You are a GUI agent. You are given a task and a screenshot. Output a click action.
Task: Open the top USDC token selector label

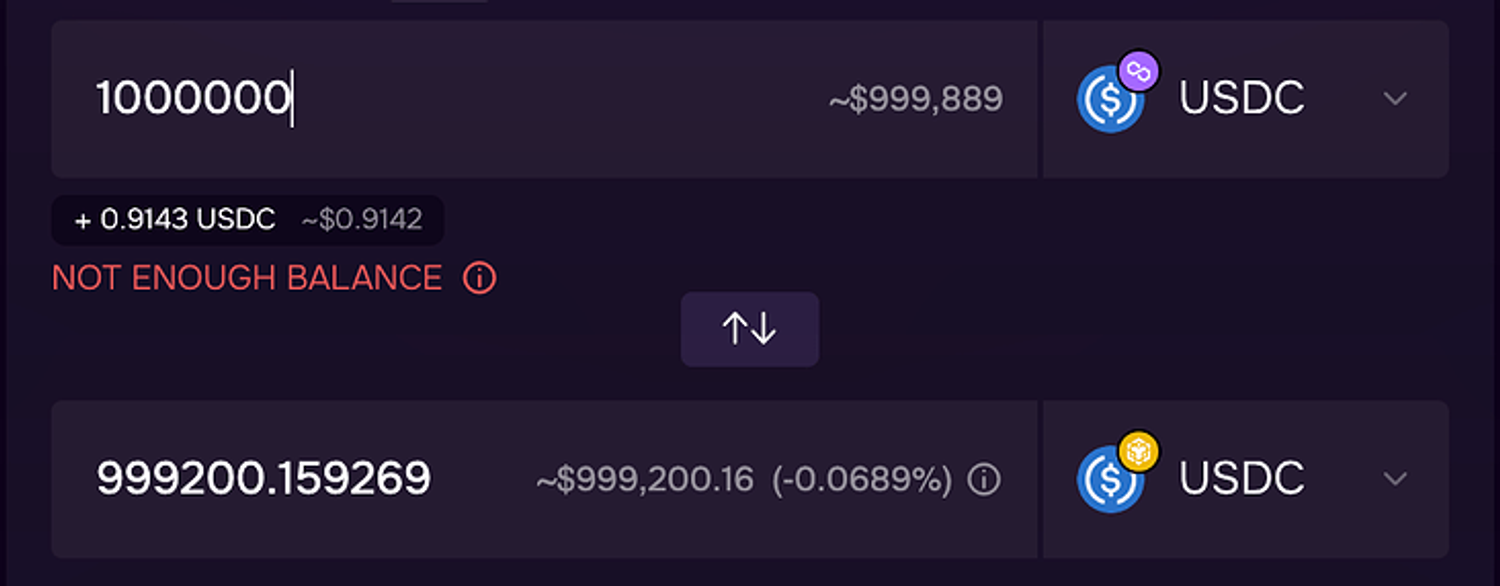tap(1241, 98)
